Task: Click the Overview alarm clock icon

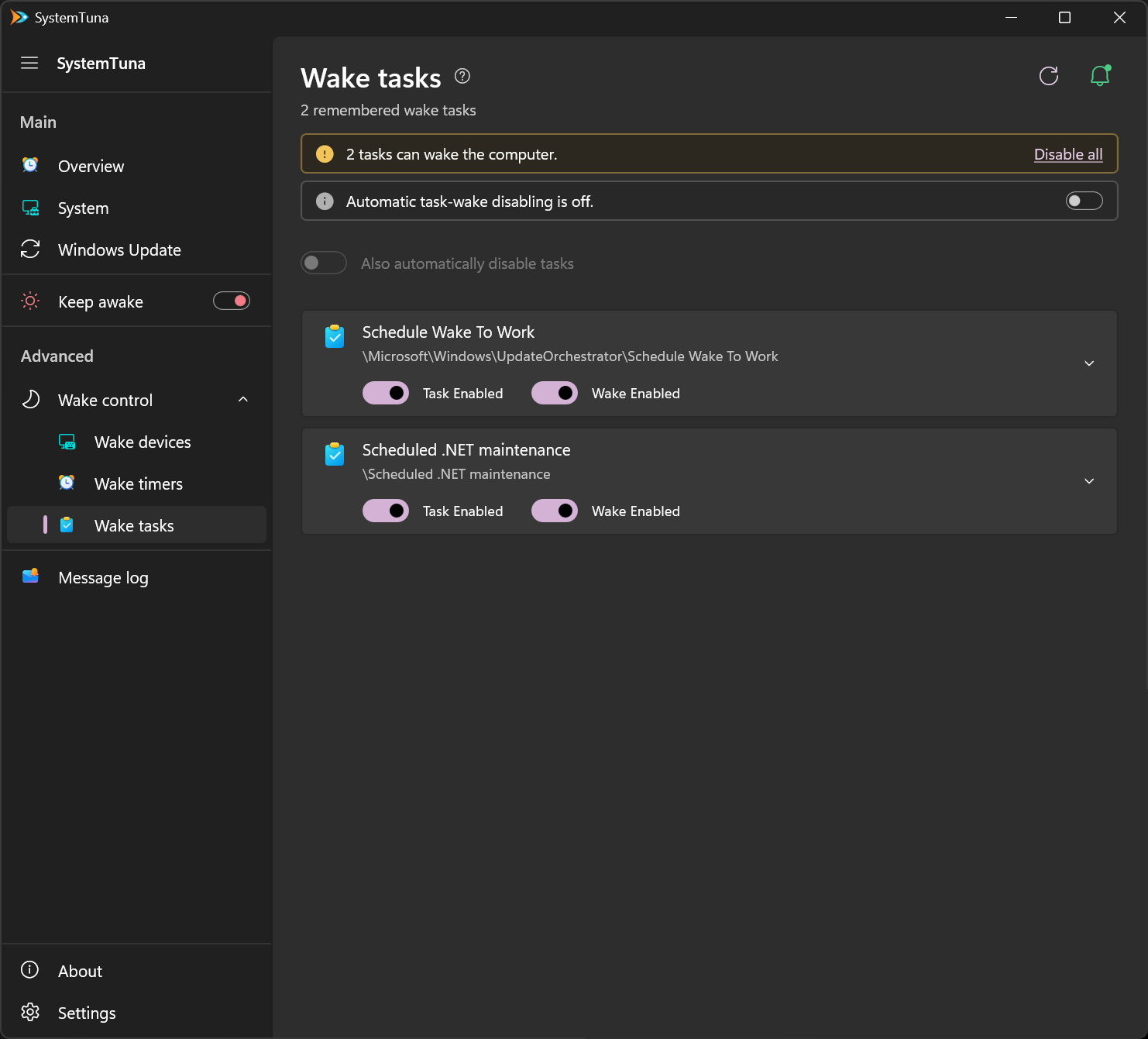Action: [x=30, y=165]
